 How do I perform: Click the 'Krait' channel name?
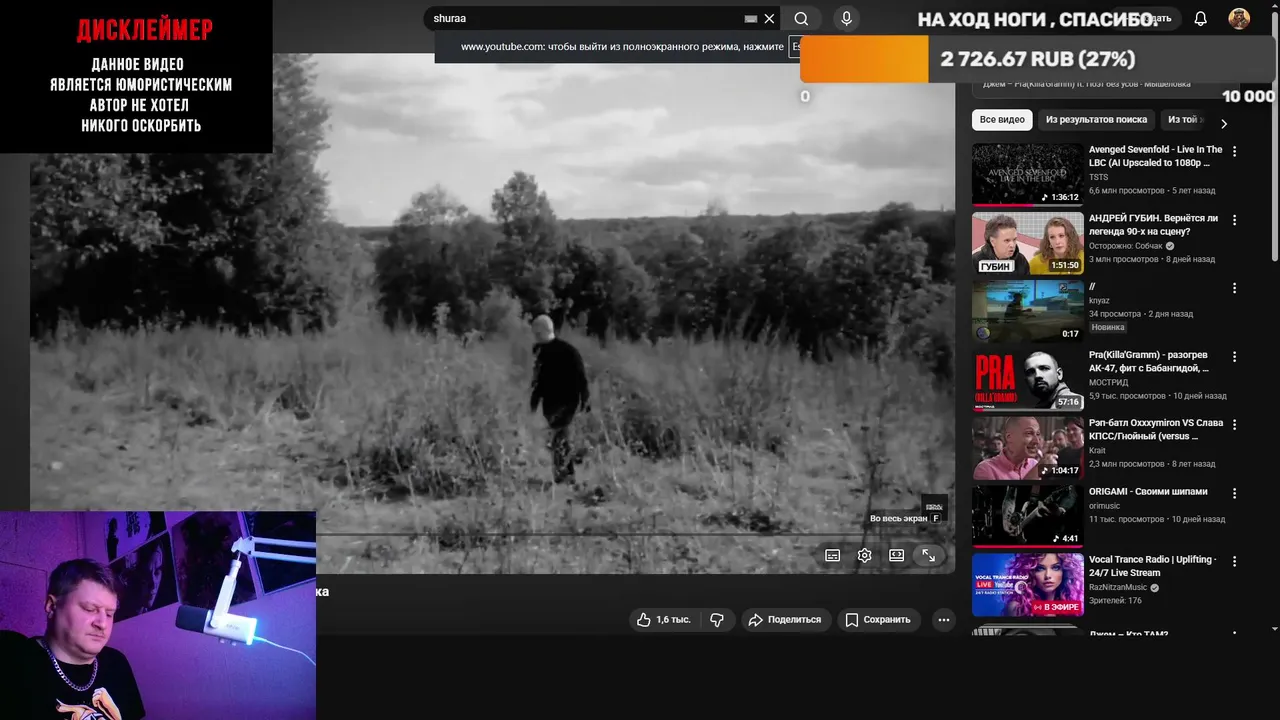tap(1097, 450)
